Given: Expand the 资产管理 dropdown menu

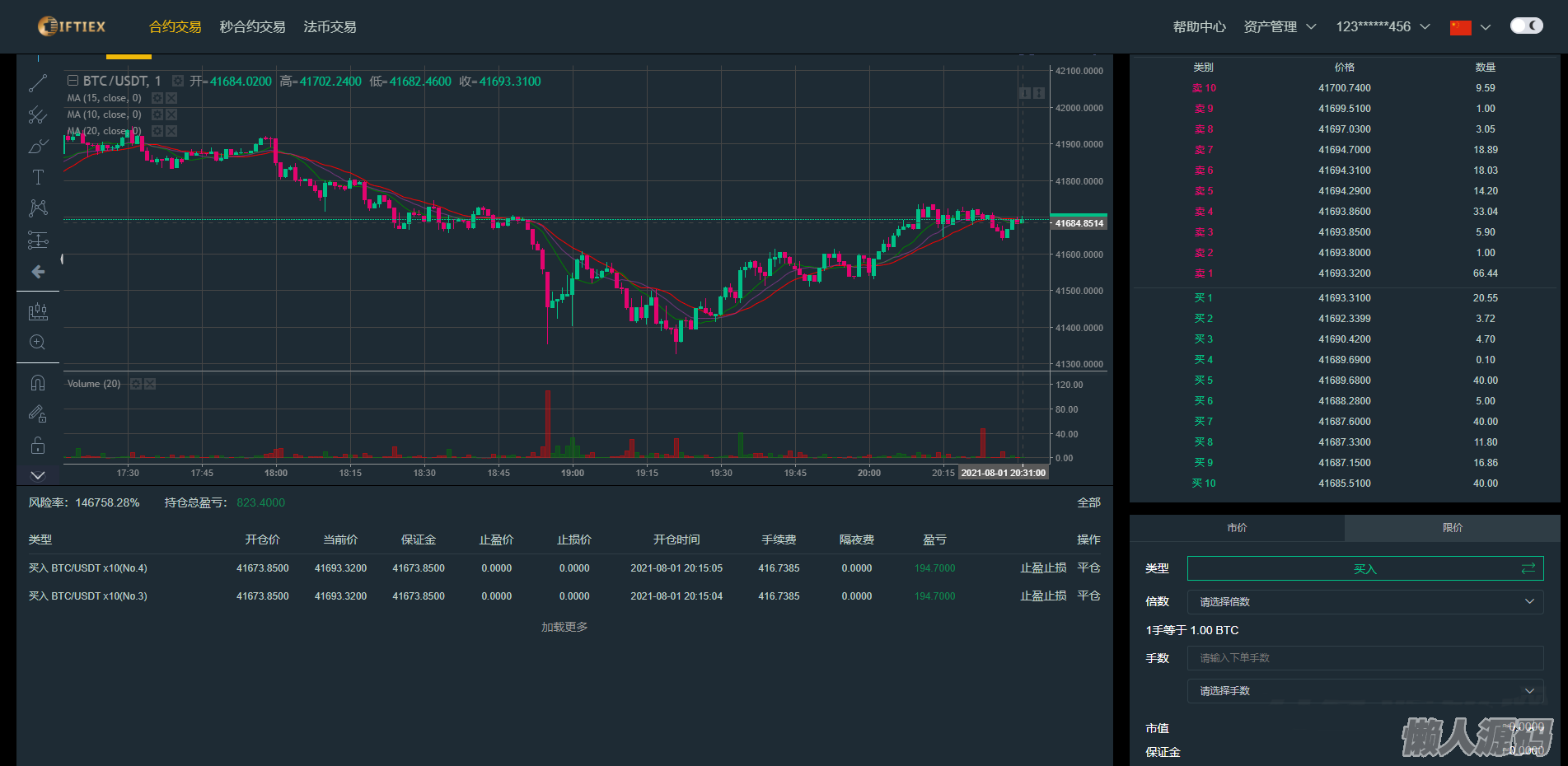Looking at the screenshot, I should tap(1280, 27).
